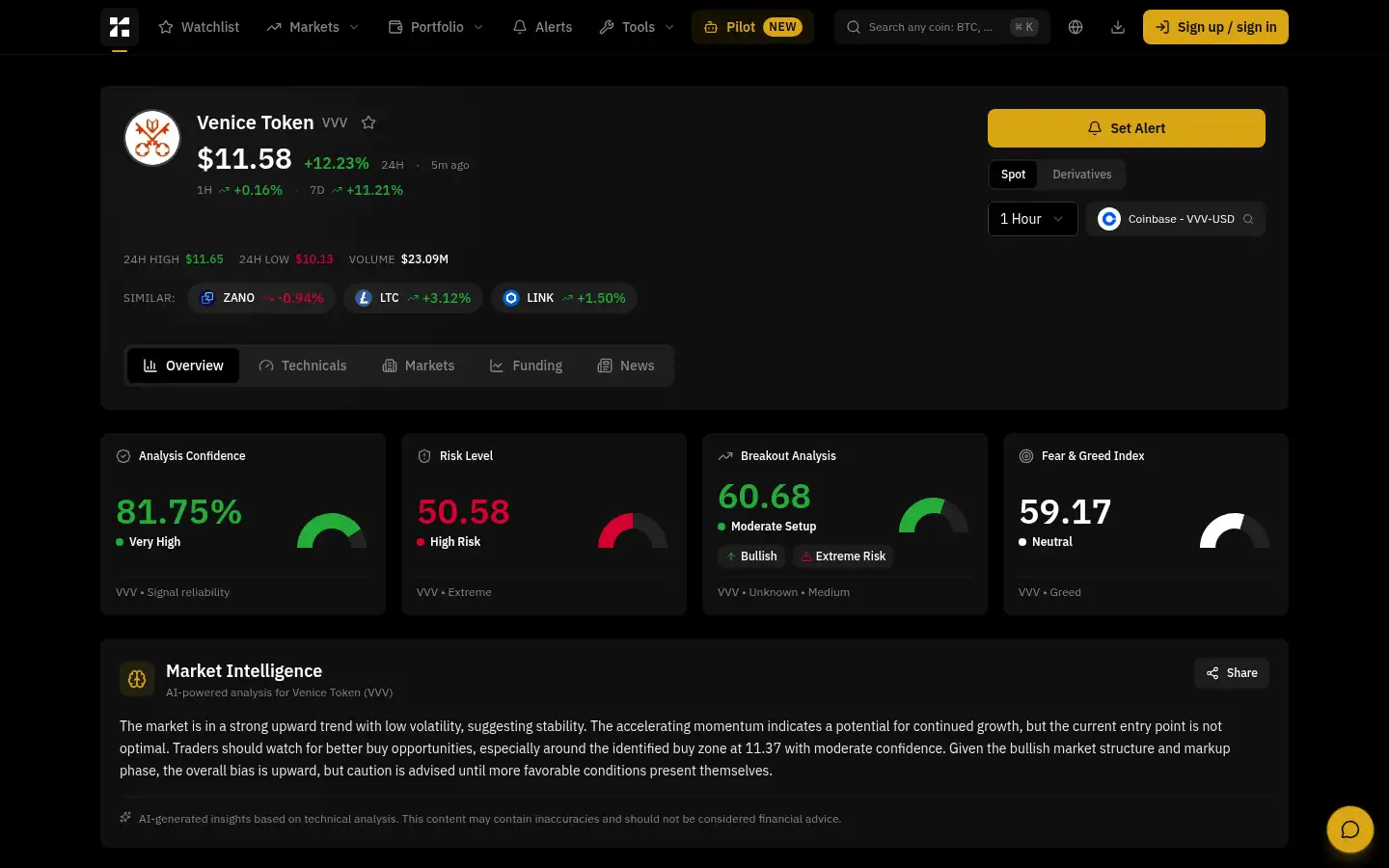
Task: Click the Set Alert button
Action: [1127, 128]
